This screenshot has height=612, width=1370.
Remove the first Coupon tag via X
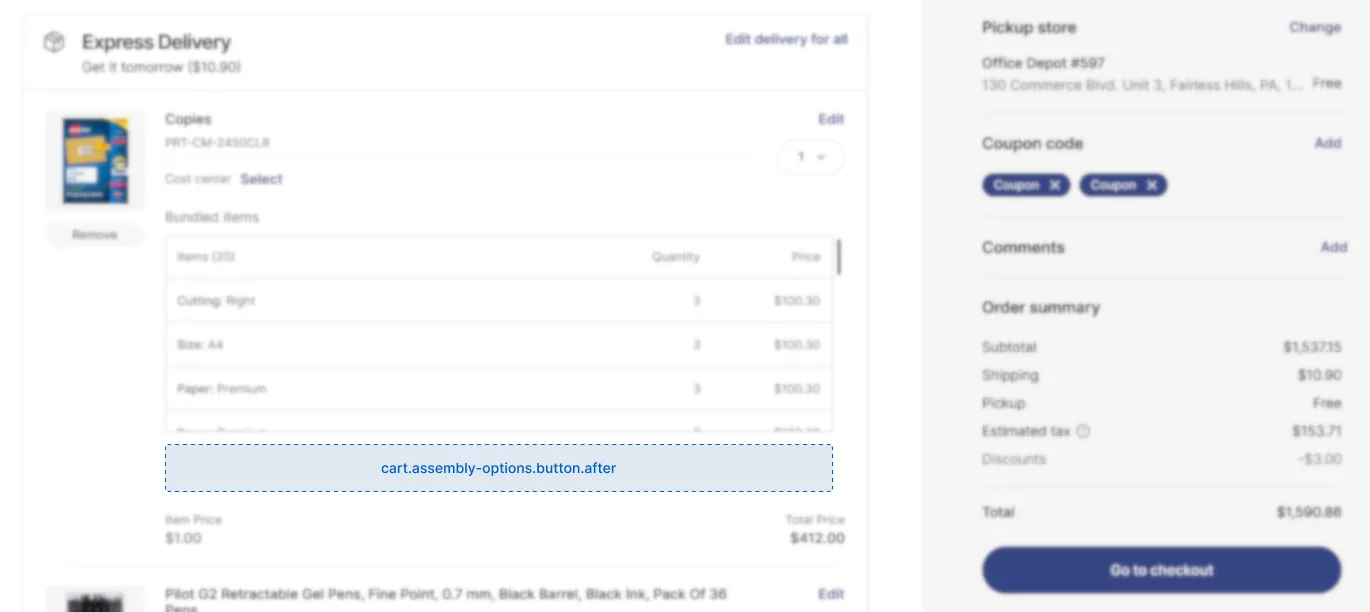[1055, 185]
